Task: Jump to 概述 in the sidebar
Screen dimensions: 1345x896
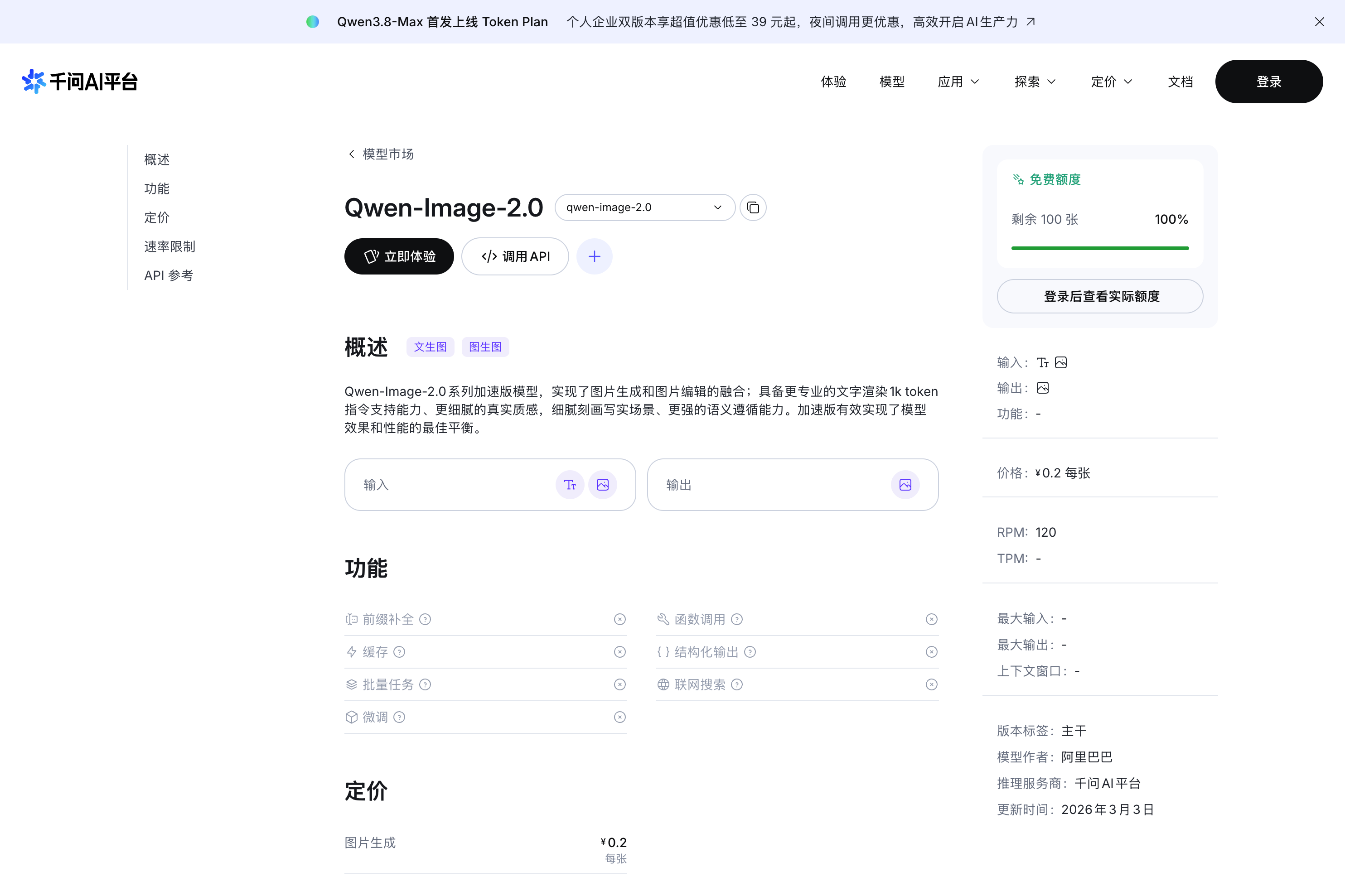Action: click(x=157, y=159)
